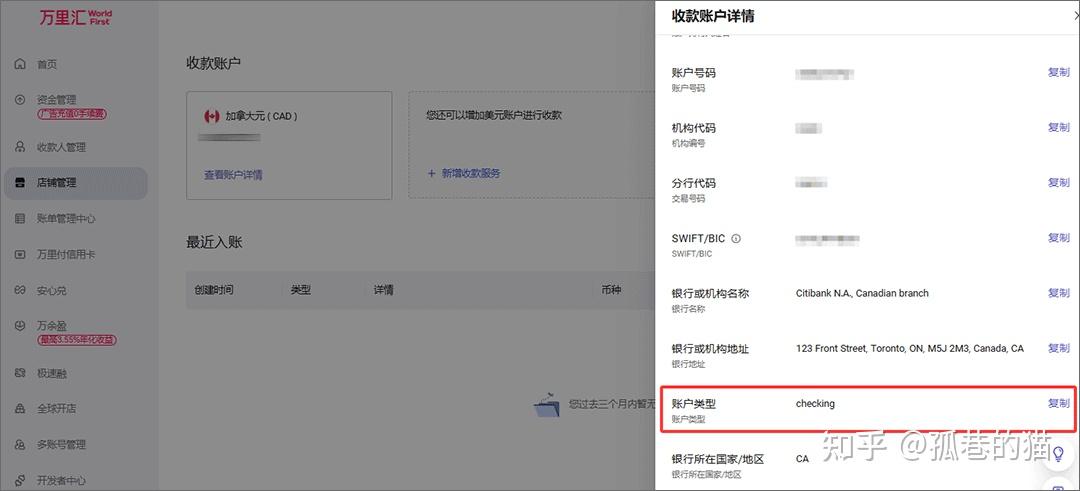This screenshot has width=1080, height=491.
Task: Click the 类型 column header
Action: pyautogui.click(x=301, y=290)
